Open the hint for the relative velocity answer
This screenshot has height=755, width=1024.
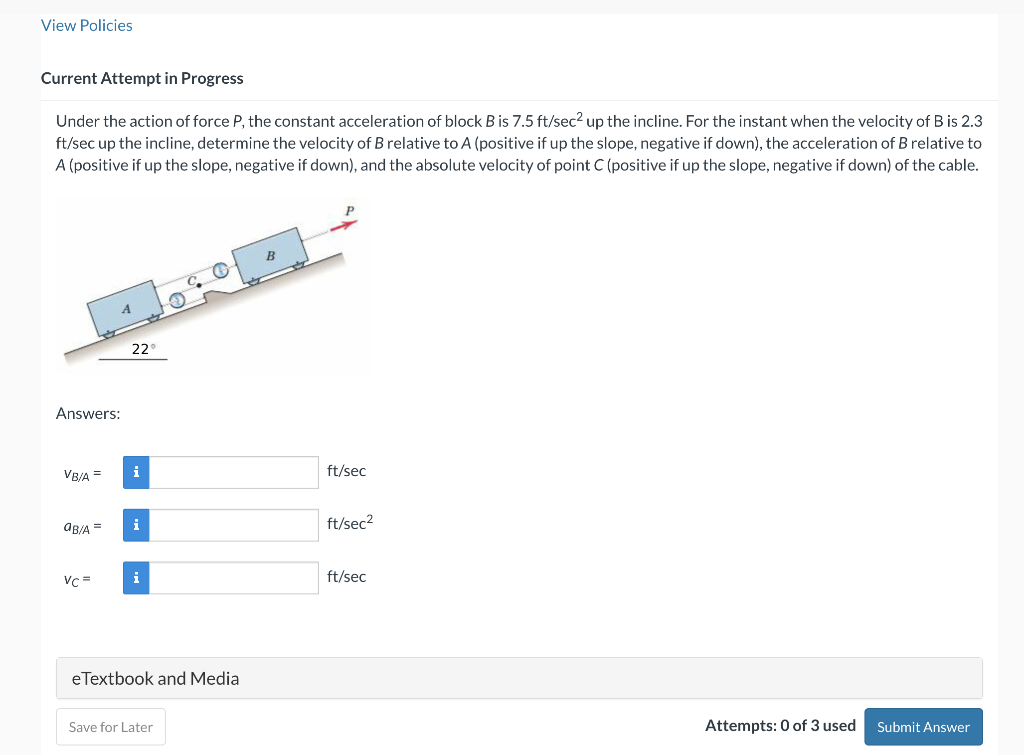click(x=136, y=471)
